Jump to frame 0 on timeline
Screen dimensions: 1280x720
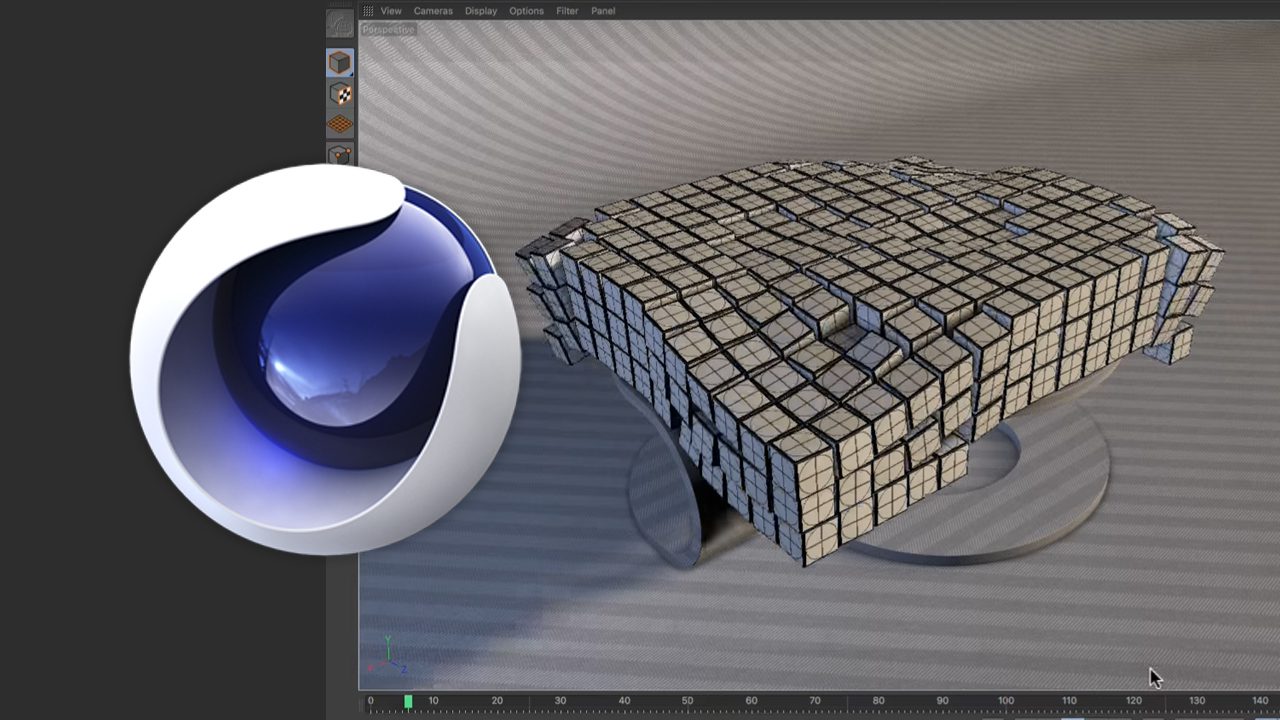tap(370, 701)
